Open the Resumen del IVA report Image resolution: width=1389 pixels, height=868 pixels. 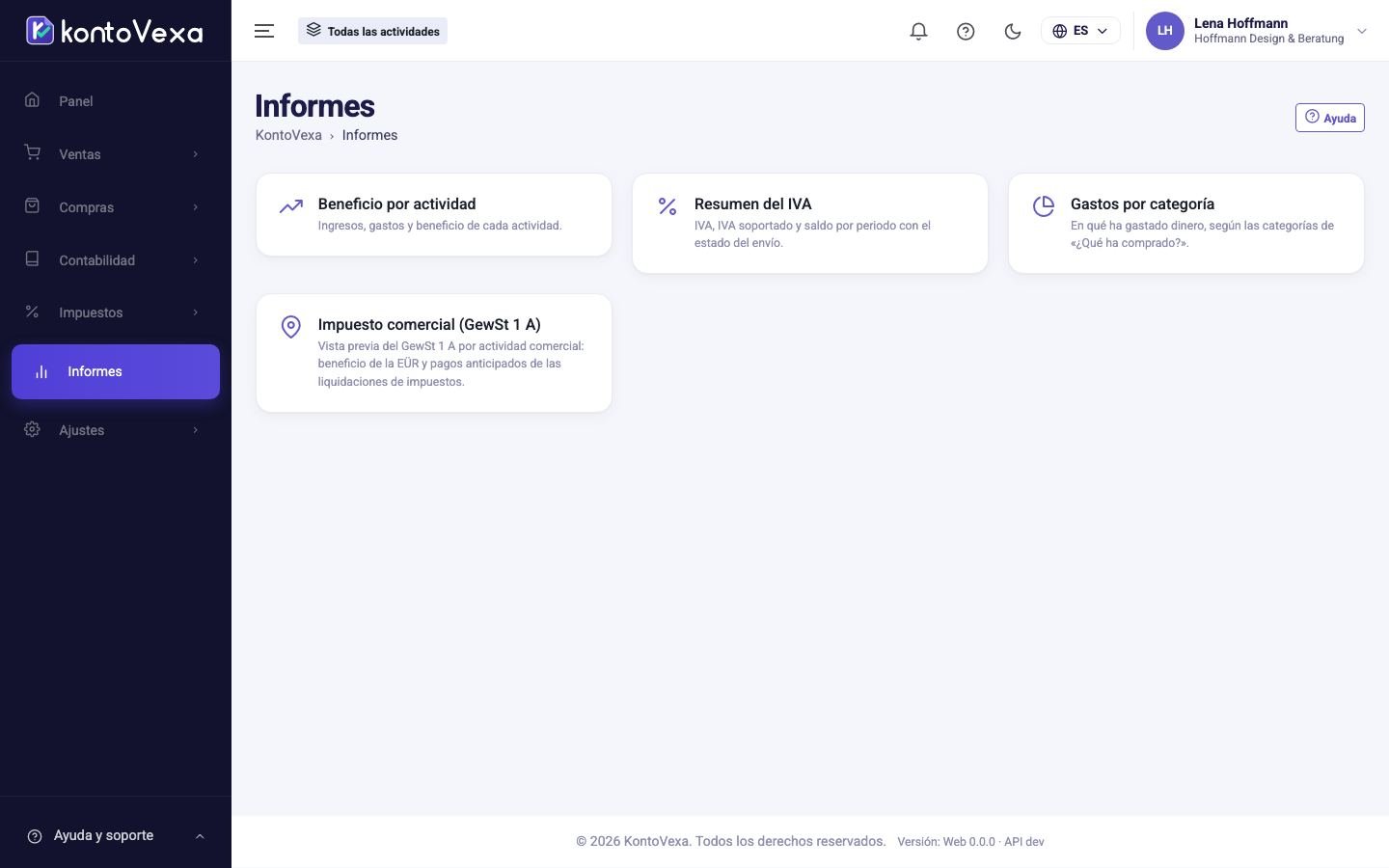pyautogui.click(x=810, y=224)
